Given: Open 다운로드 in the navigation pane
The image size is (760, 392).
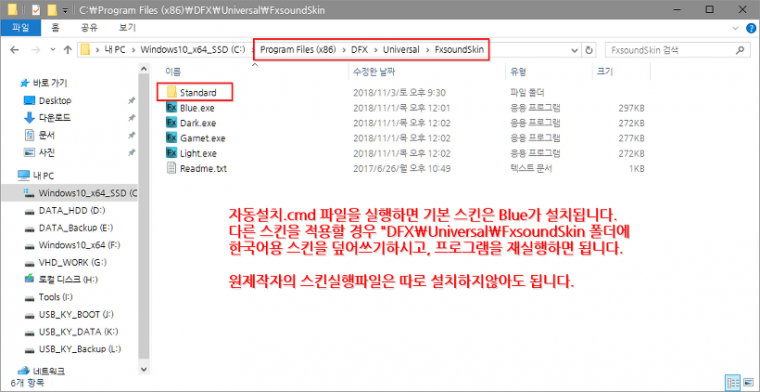Looking at the screenshot, I should click(x=55, y=118).
